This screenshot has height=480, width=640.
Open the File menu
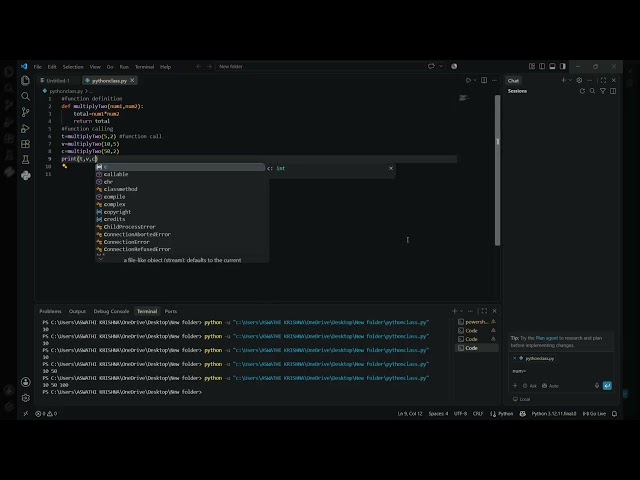click(38, 67)
